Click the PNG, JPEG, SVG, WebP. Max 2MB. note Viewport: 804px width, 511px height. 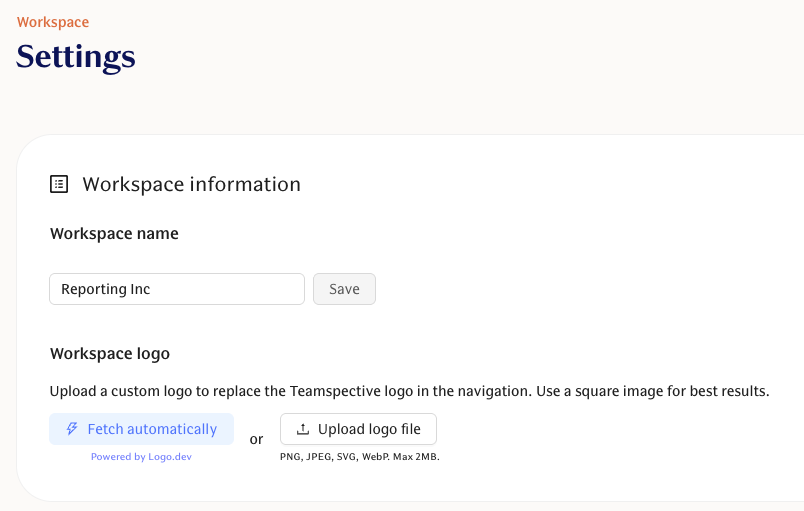click(360, 457)
